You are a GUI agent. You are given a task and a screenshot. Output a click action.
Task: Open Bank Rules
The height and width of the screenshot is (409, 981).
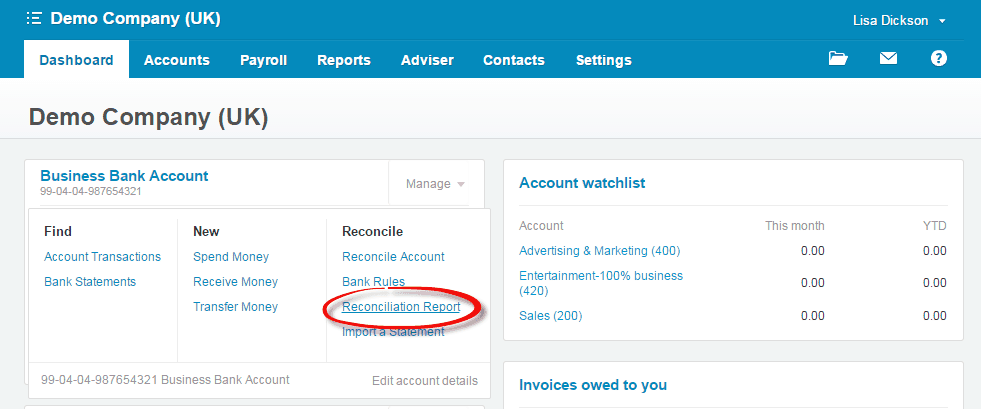point(374,282)
